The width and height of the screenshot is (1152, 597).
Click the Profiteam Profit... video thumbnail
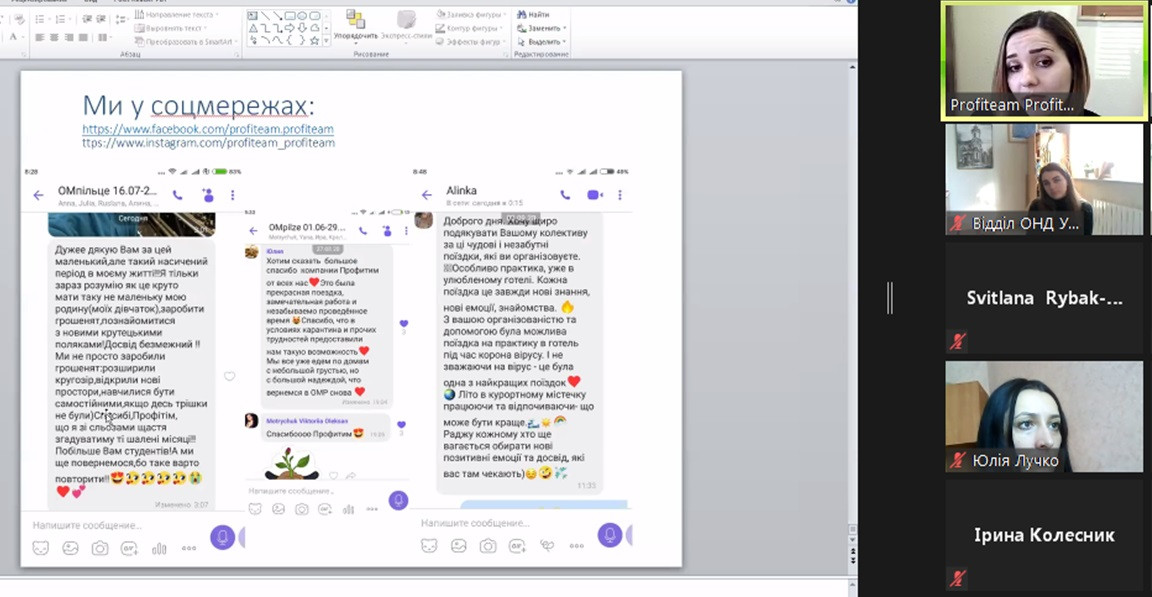coord(1044,60)
